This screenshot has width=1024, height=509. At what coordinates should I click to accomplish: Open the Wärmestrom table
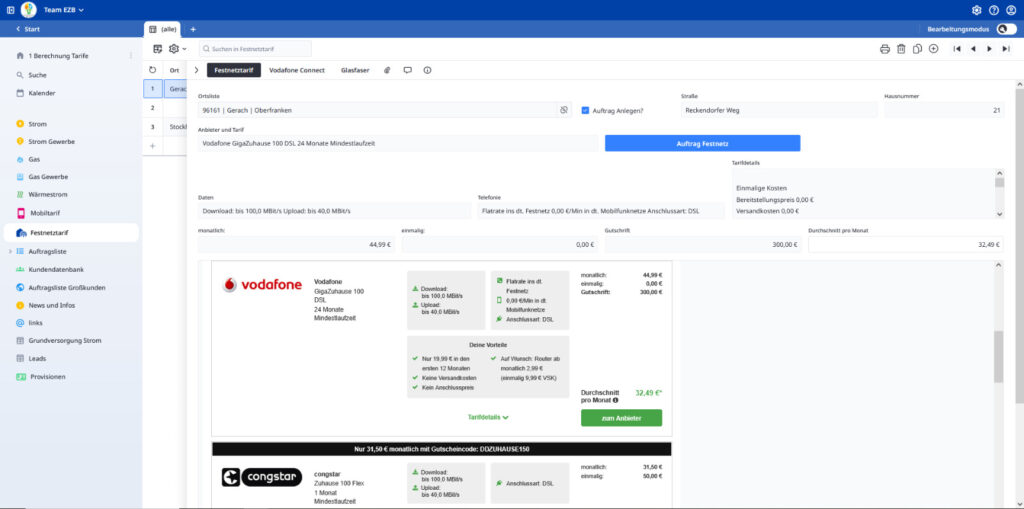click(48, 195)
